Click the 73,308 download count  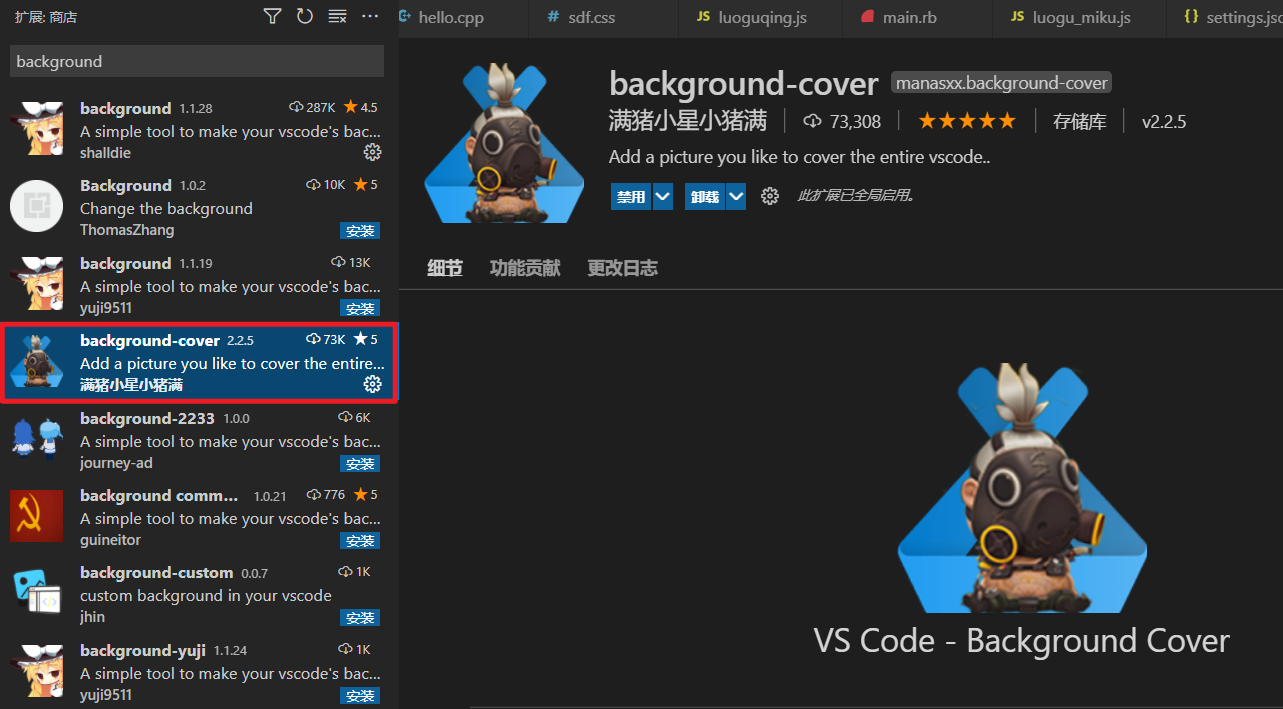pyautogui.click(x=842, y=122)
